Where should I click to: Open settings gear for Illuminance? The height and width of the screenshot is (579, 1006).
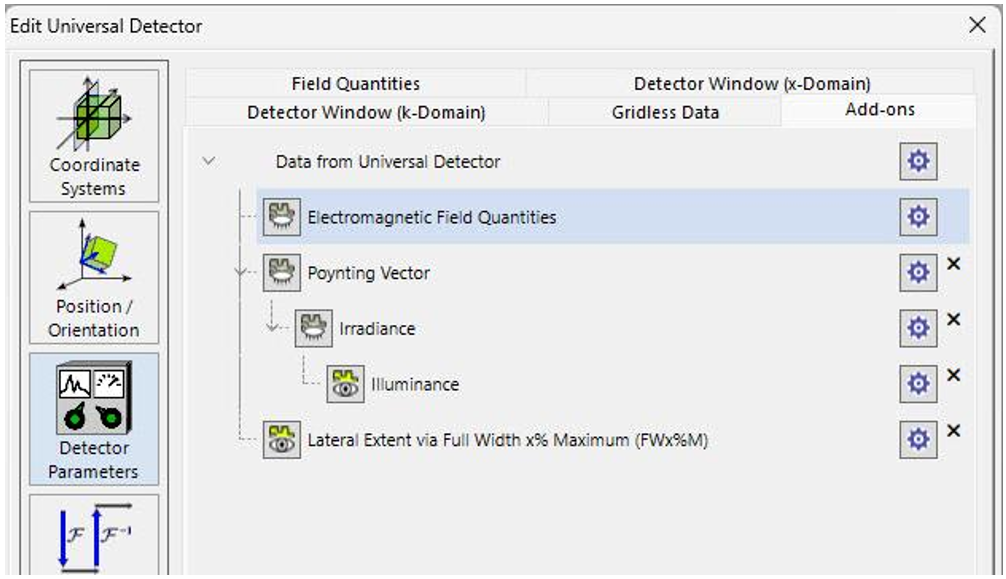pyautogui.click(x=918, y=384)
